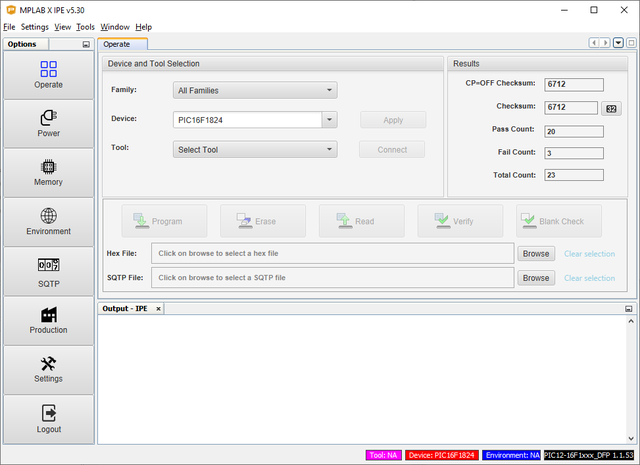Browse for an SQTP file
Screen dimensions: 640x465
[535, 278]
